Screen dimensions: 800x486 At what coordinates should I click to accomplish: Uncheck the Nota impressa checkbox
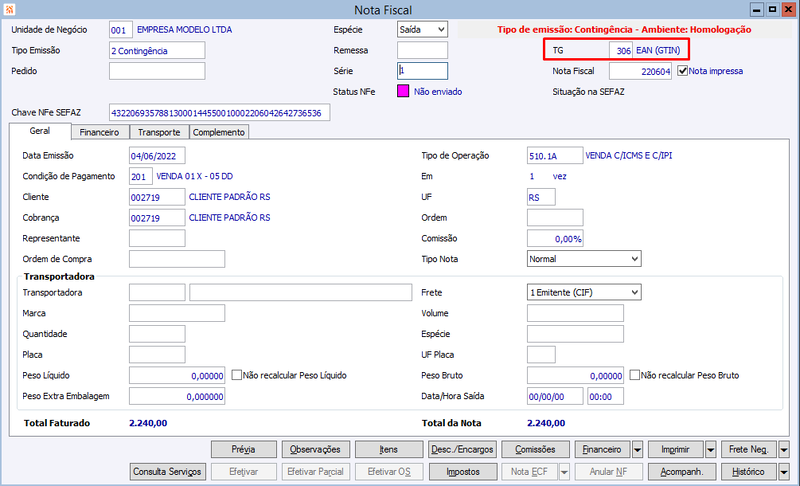pos(682,71)
